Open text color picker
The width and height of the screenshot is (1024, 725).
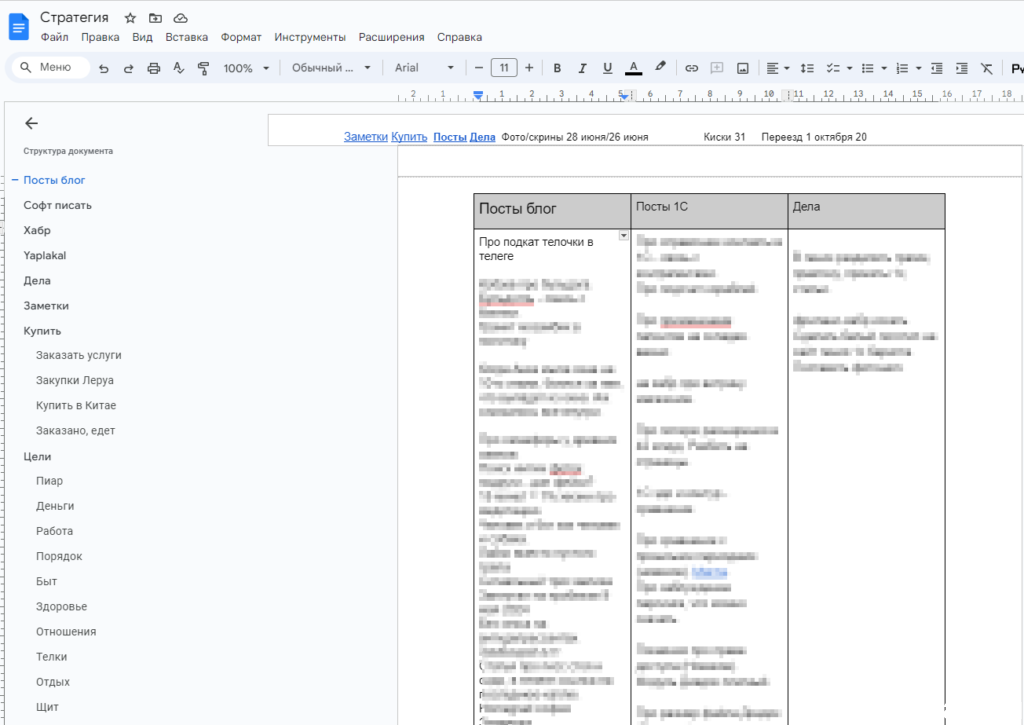(x=633, y=68)
